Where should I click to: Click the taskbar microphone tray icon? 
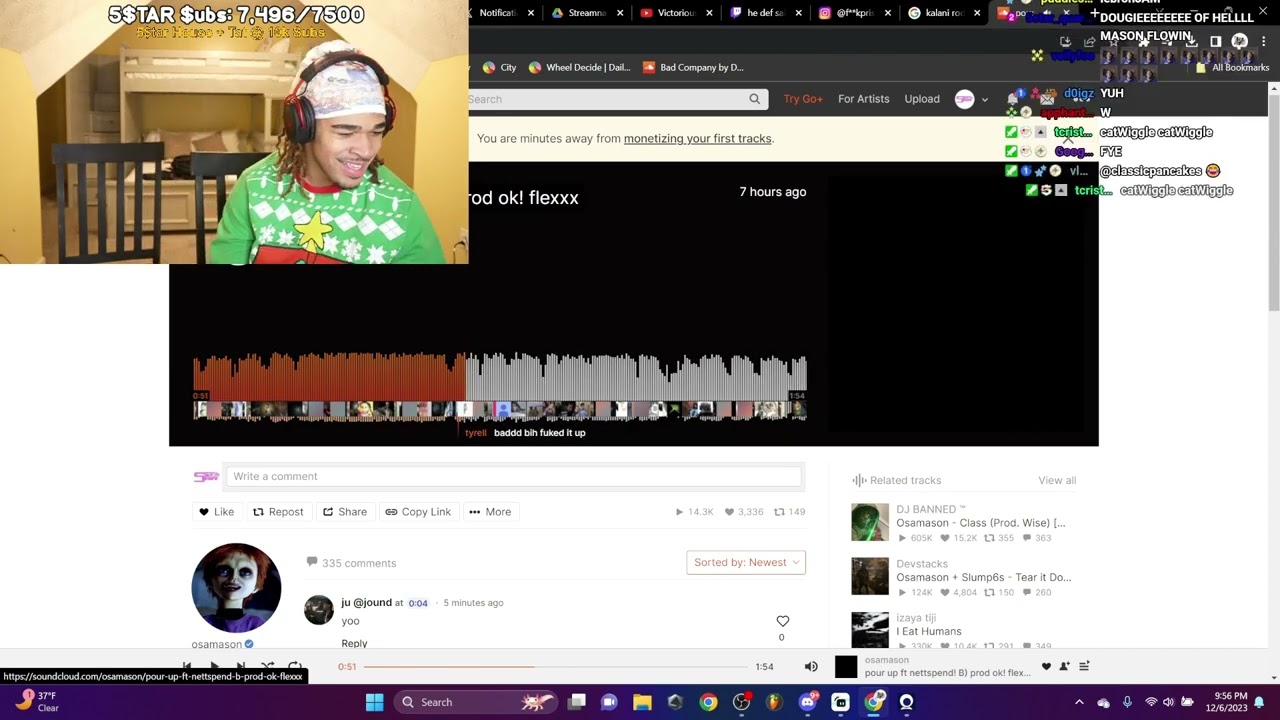[1127, 702]
